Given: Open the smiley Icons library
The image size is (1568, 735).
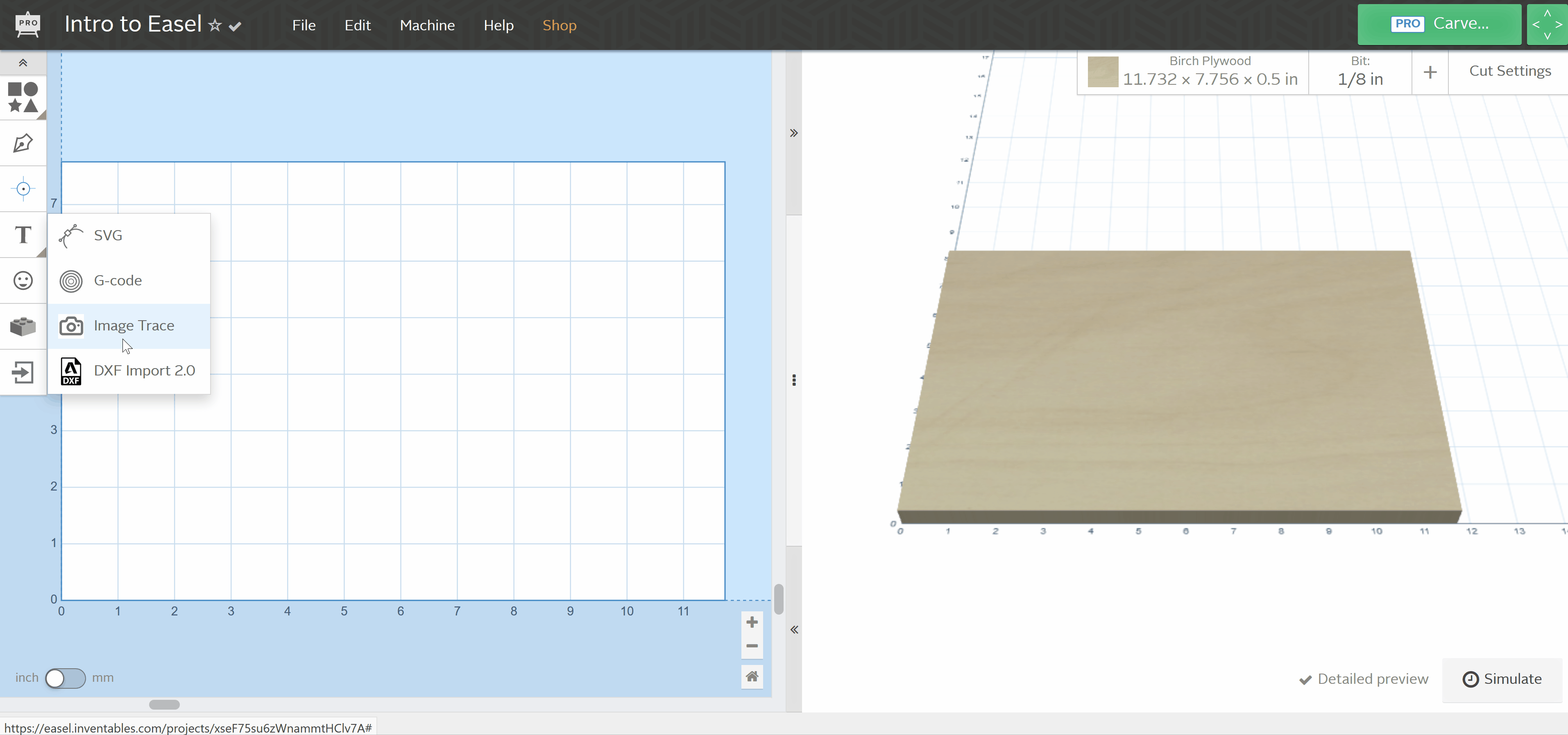Looking at the screenshot, I should pyautogui.click(x=23, y=280).
